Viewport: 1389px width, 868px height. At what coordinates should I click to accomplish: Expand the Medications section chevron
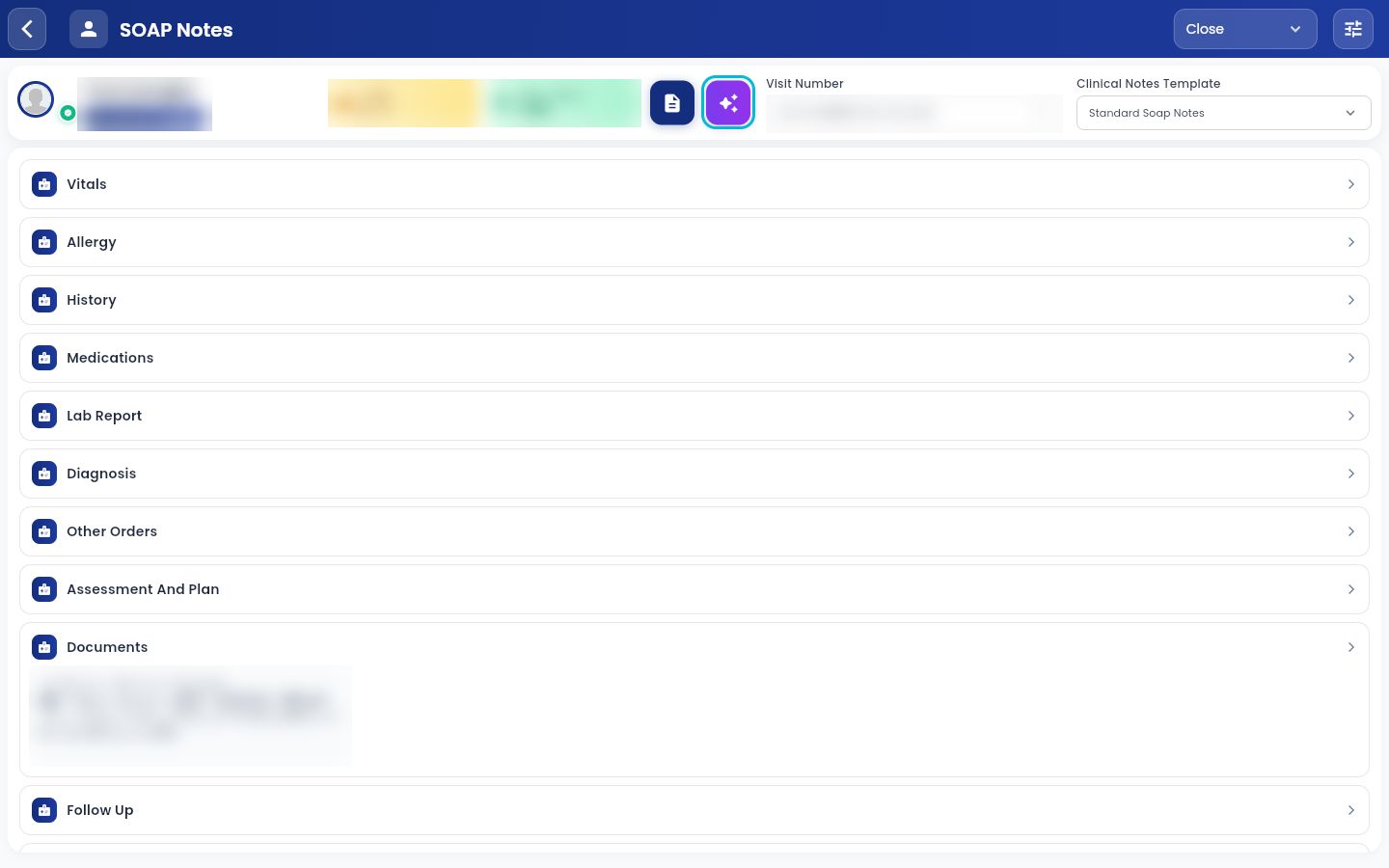click(x=1350, y=358)
